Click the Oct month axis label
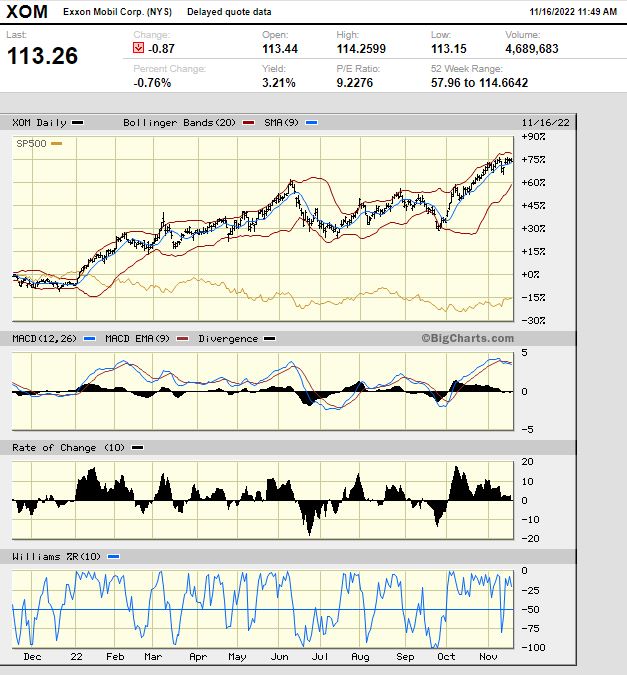This screenshot has width=627, height=675. click(x=446, y=656)
